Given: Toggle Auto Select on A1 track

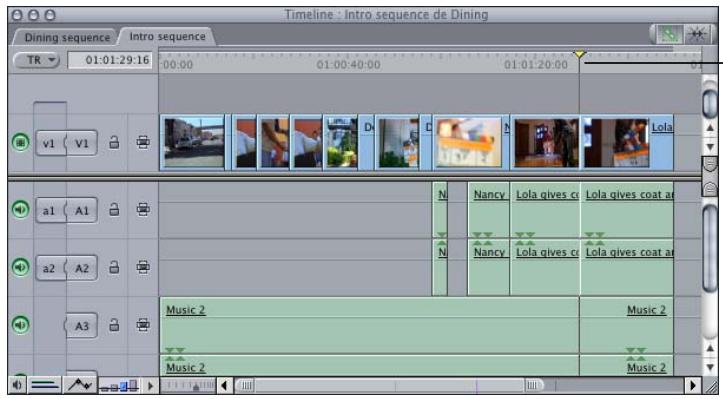Looking at the screenshot, I should 143,209.
